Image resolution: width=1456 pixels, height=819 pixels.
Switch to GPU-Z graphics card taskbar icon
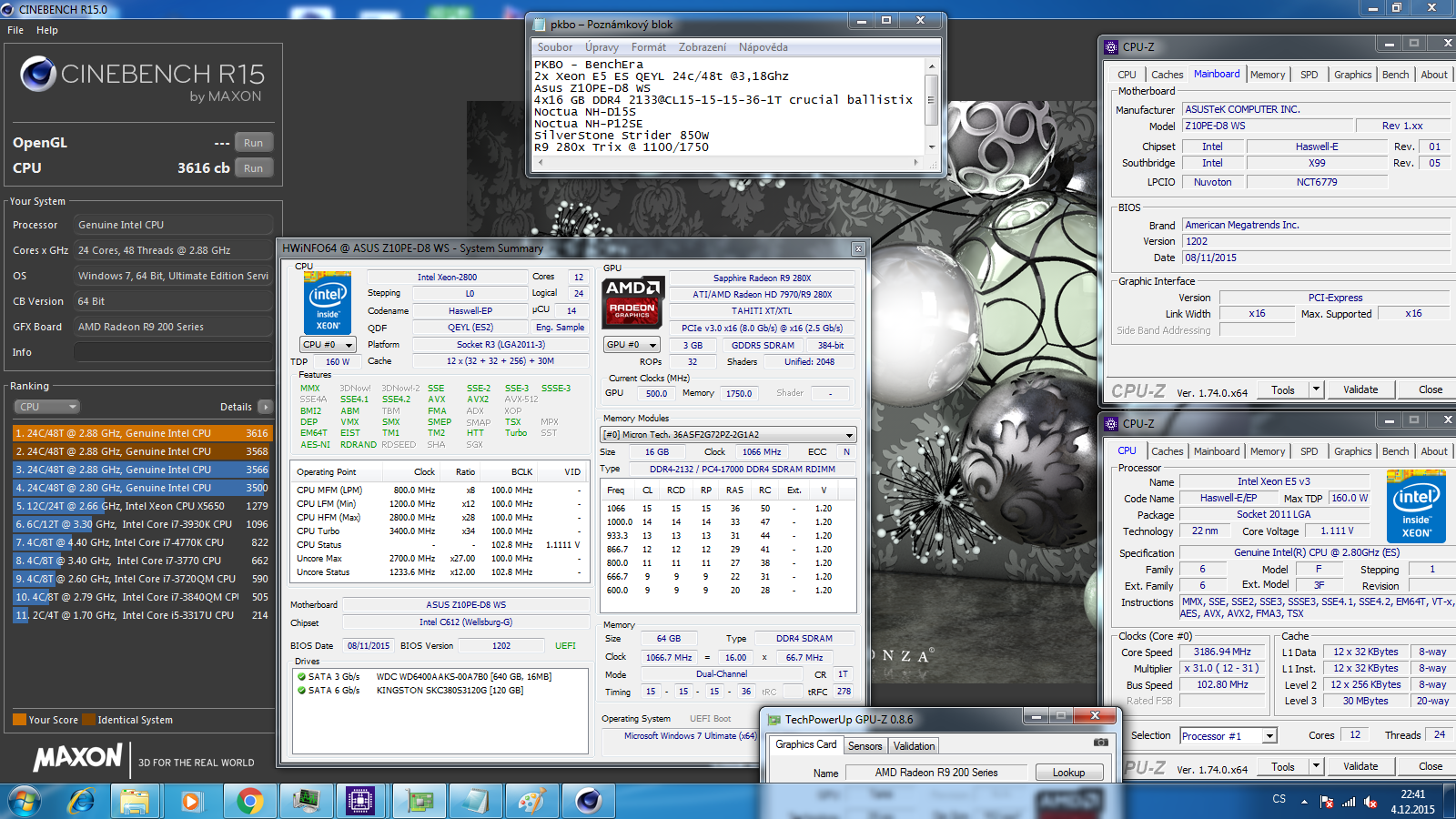coord(420,801)
